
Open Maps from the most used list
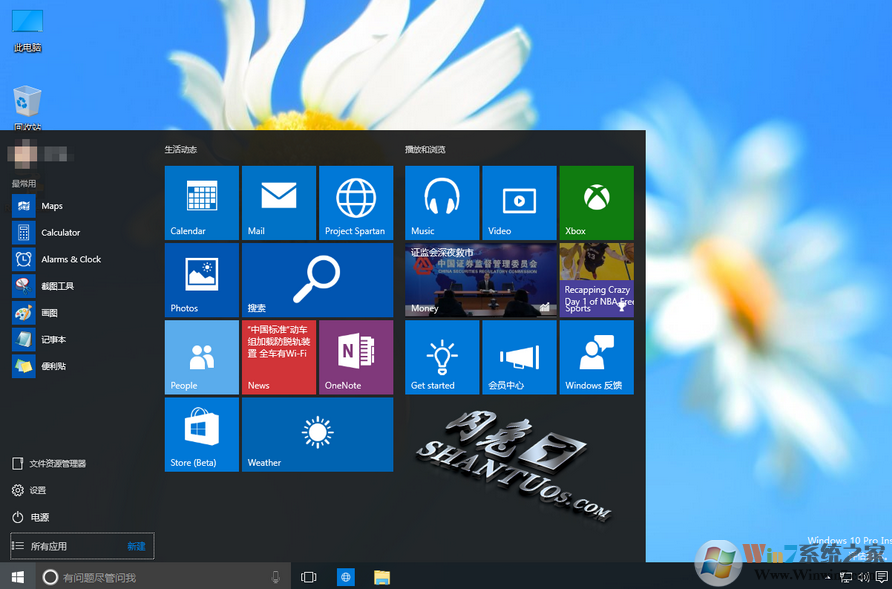51,206
